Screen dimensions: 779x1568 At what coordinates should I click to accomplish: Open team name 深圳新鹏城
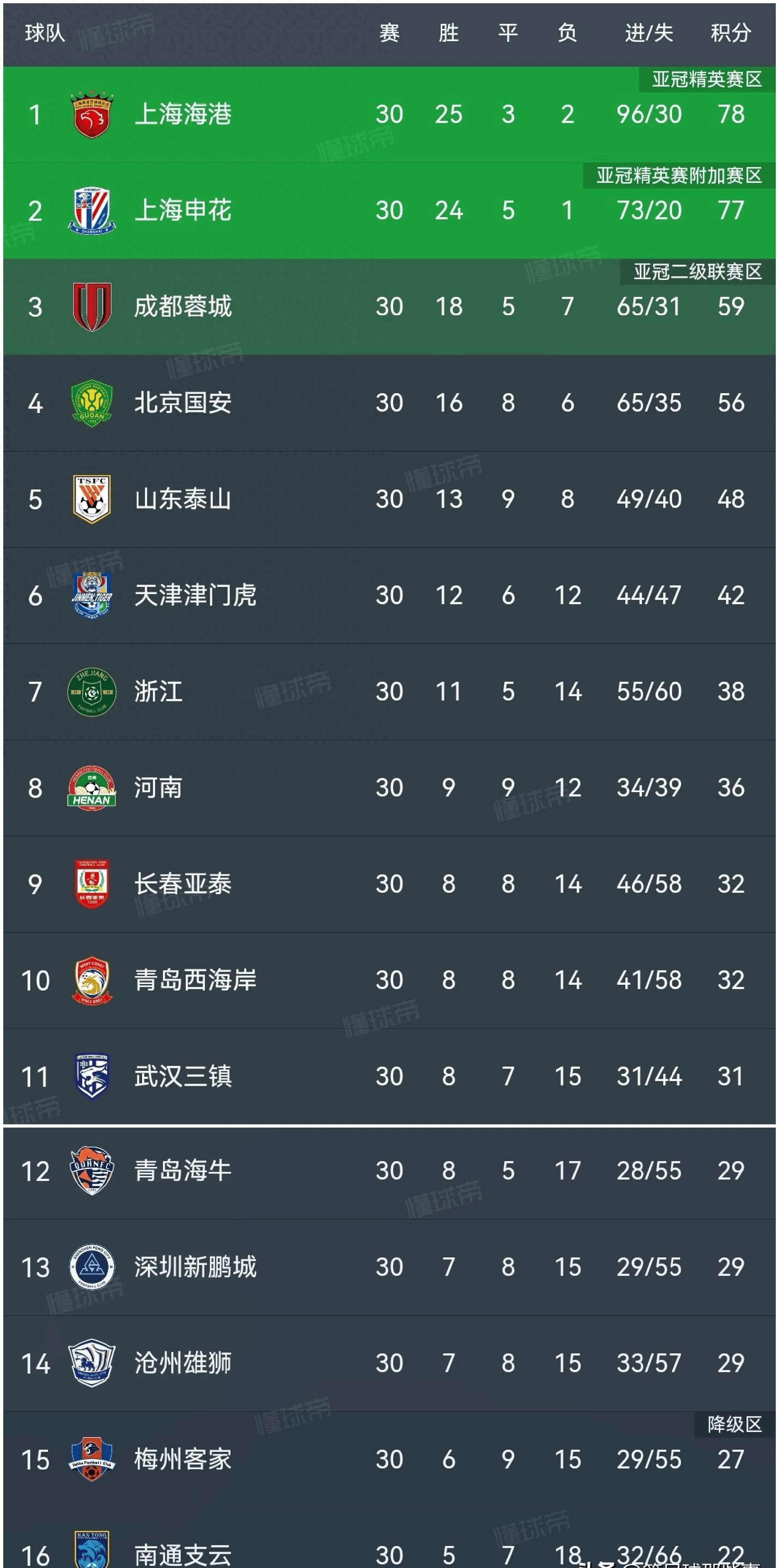click(195, 1267)
